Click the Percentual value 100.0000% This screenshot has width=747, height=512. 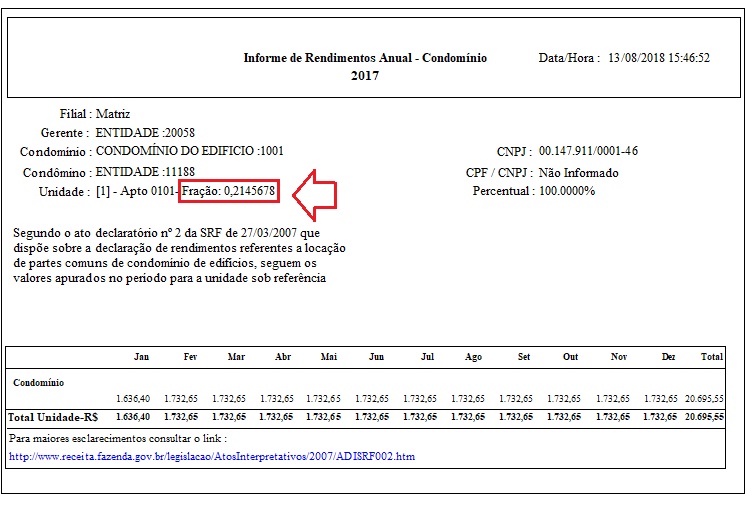tap(567, 190)
